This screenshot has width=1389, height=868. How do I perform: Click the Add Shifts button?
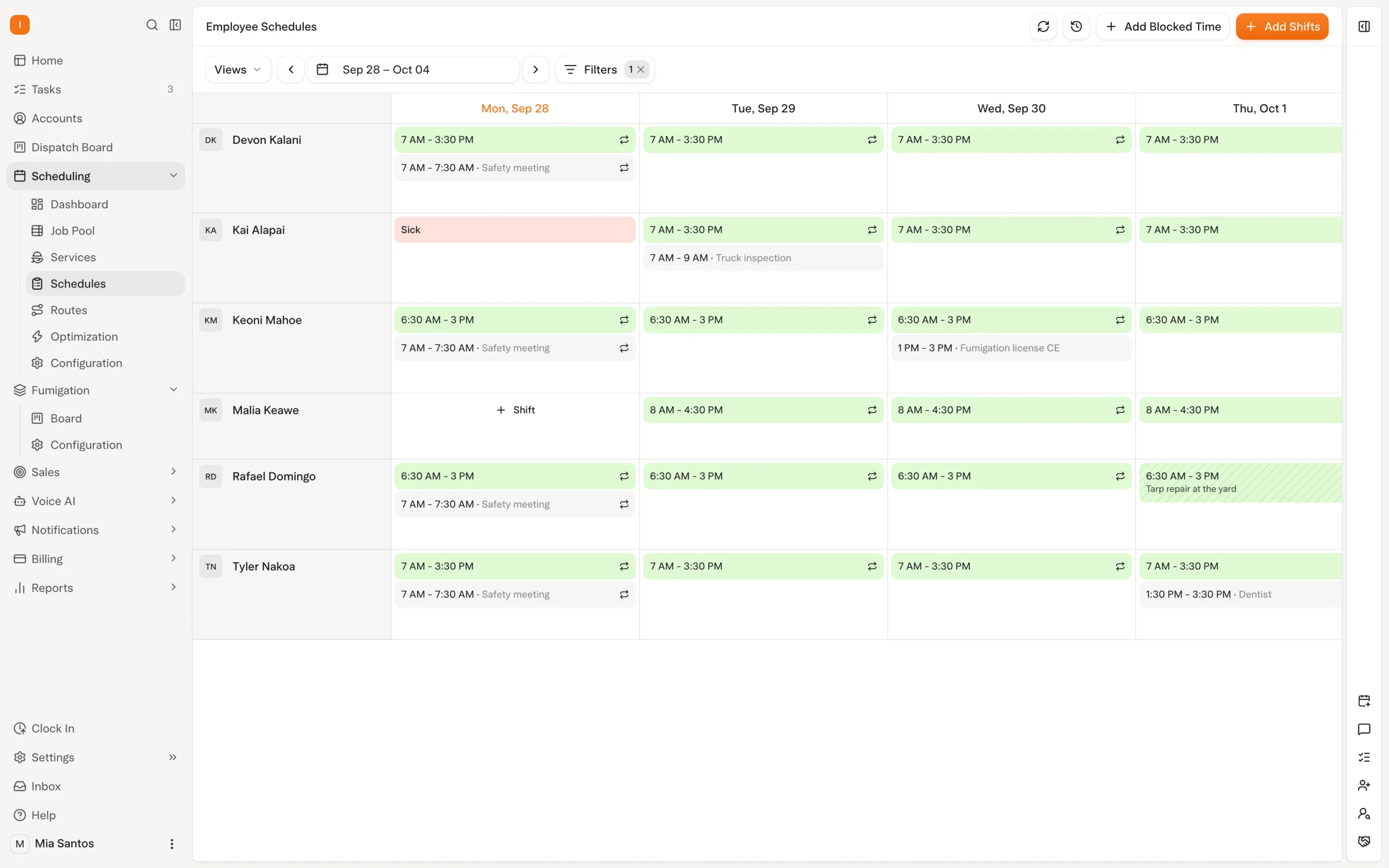[1282, 27]
